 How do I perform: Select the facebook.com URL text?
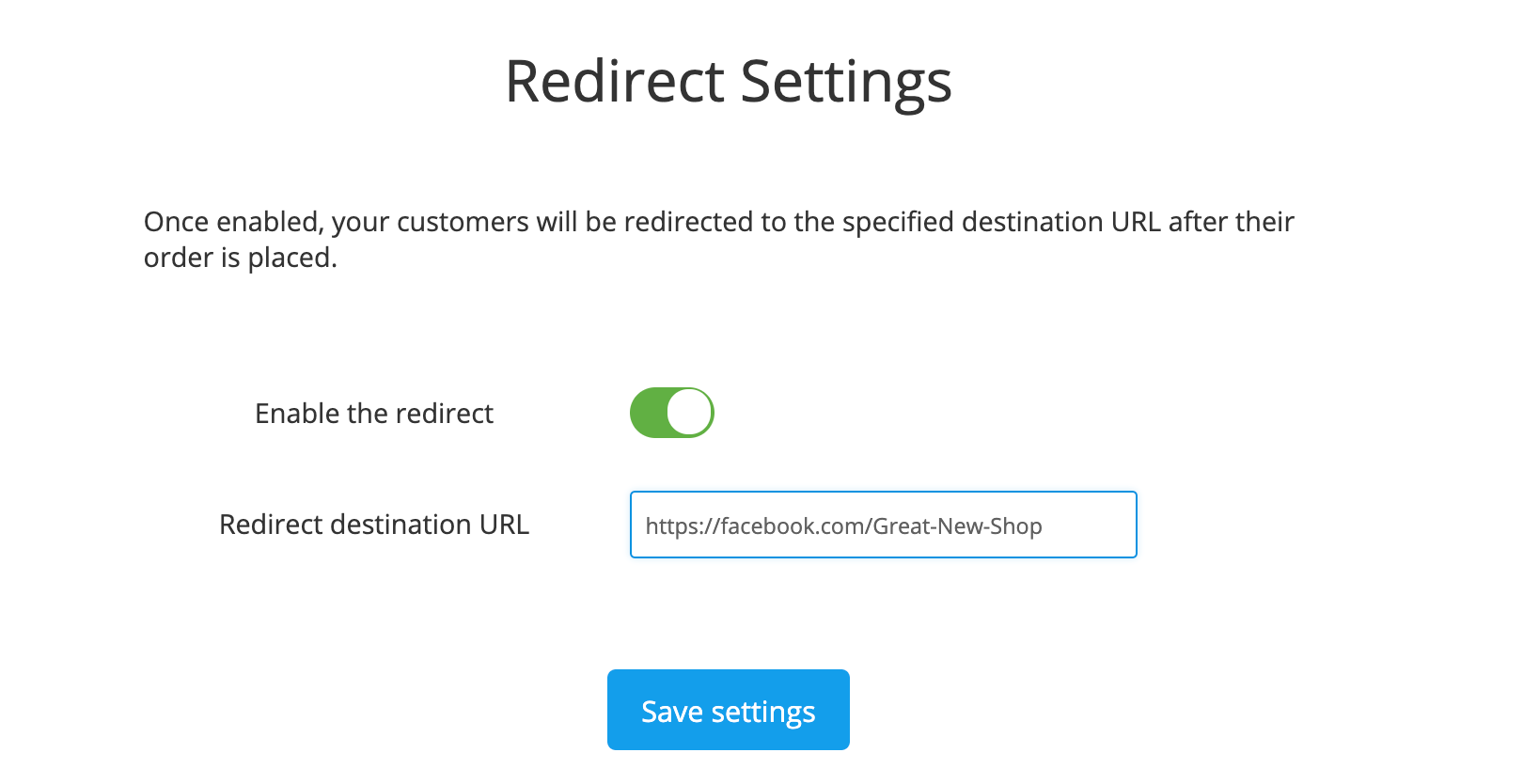pos(843,526)
